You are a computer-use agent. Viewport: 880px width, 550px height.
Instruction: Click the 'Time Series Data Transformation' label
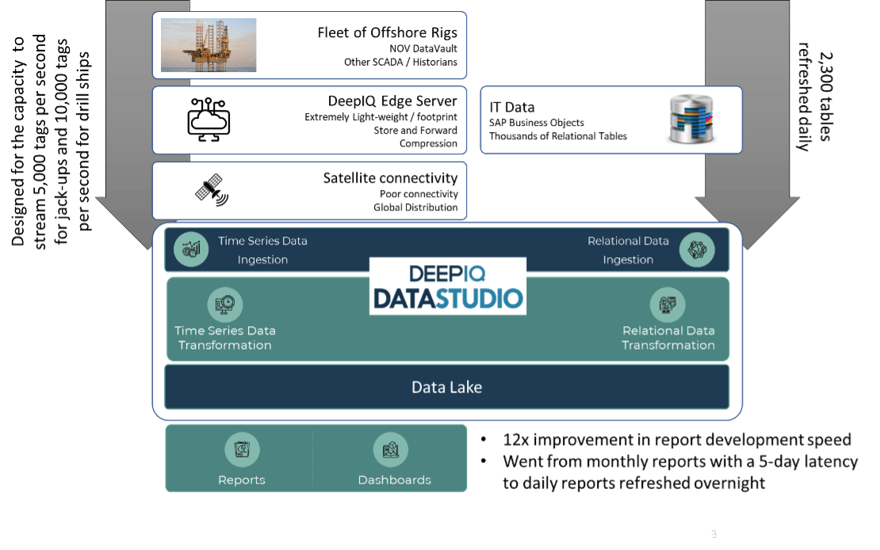[225, 338]
